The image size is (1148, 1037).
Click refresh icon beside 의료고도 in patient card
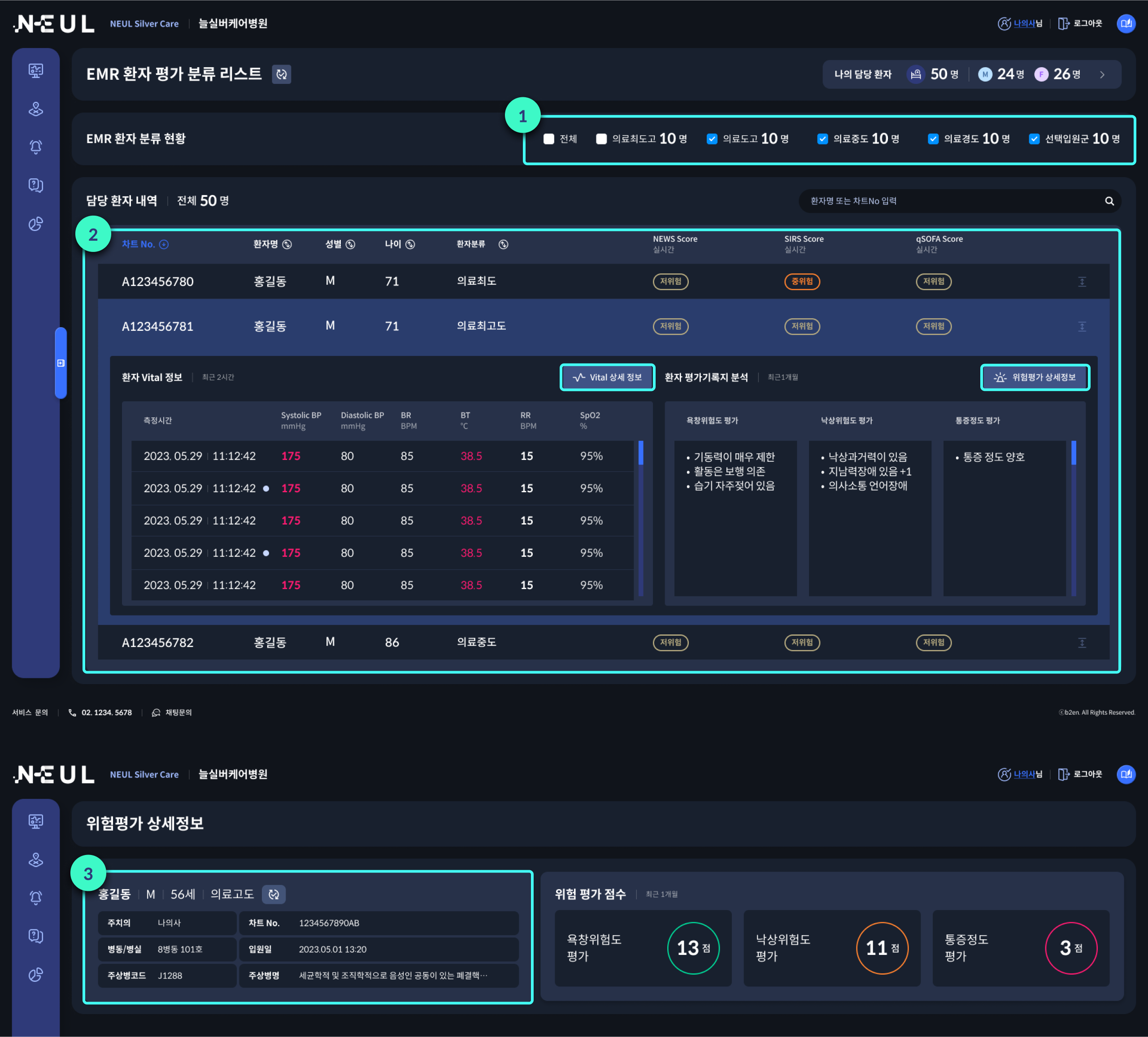pos(274,894)
